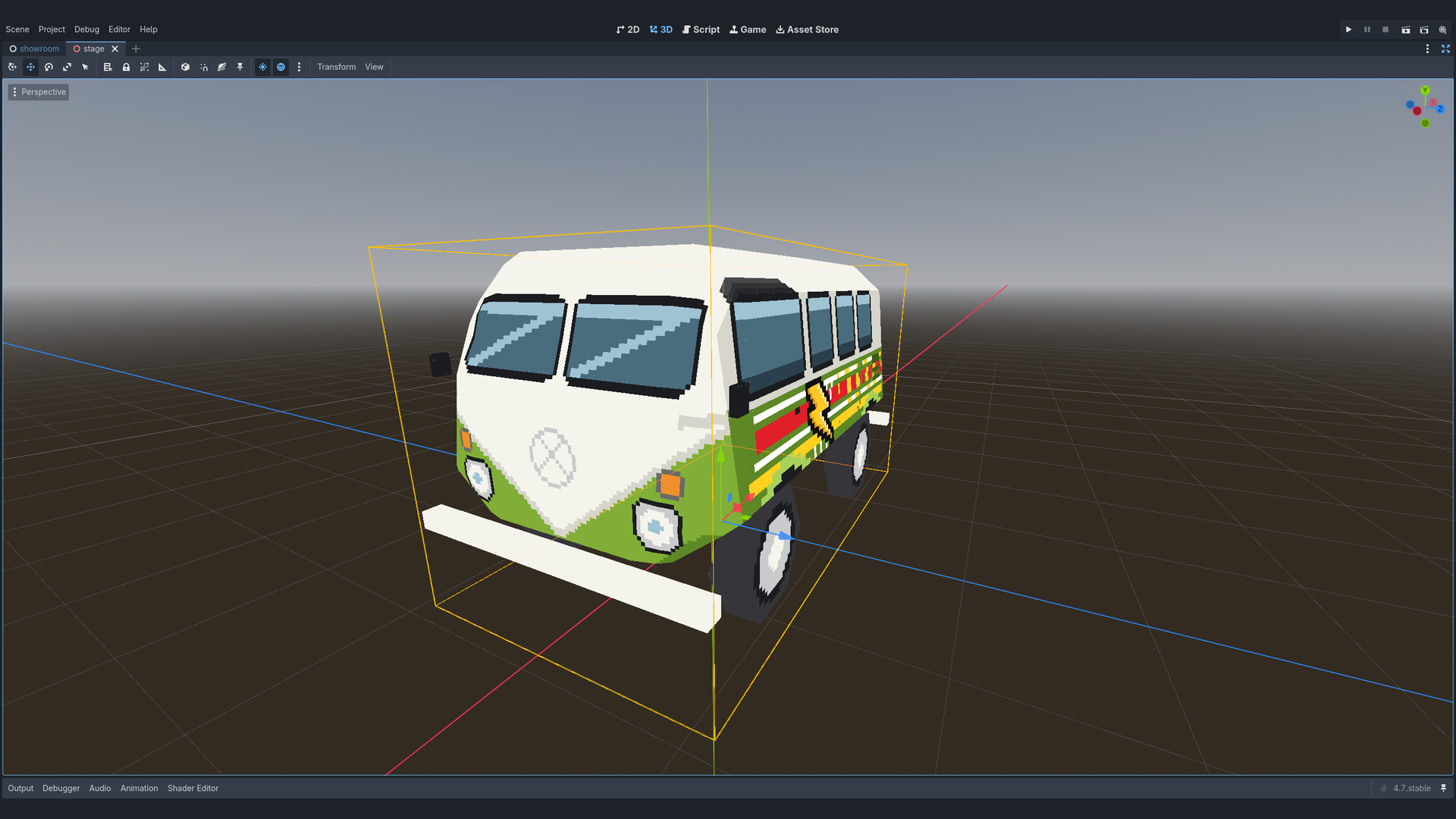This screenshot has height=819, width=1456.
Task: Open the list-select nodes tool
Action: tap(108, 67)
